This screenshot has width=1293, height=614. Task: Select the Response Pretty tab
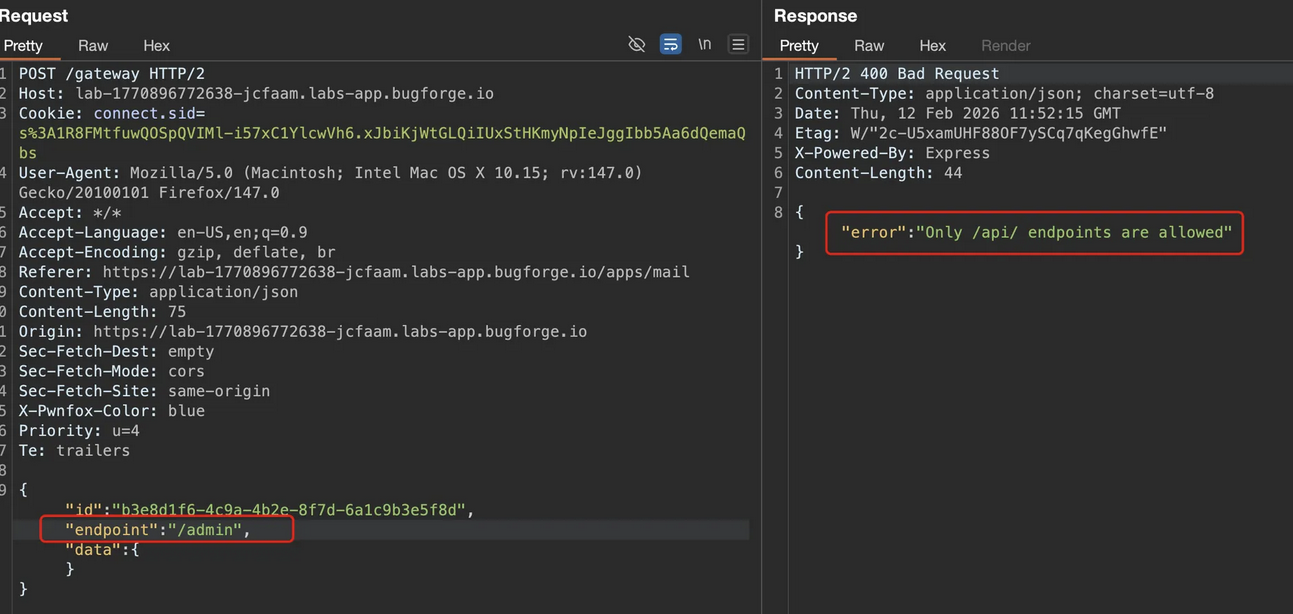(x=799, y=46)
